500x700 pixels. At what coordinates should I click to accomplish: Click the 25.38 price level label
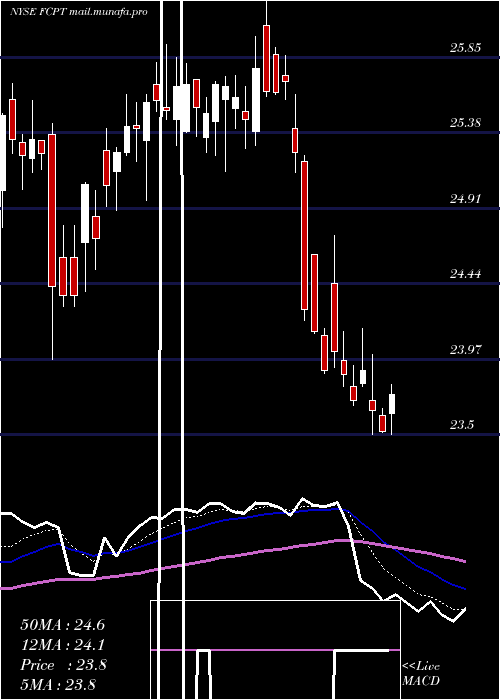click(465, 123)
